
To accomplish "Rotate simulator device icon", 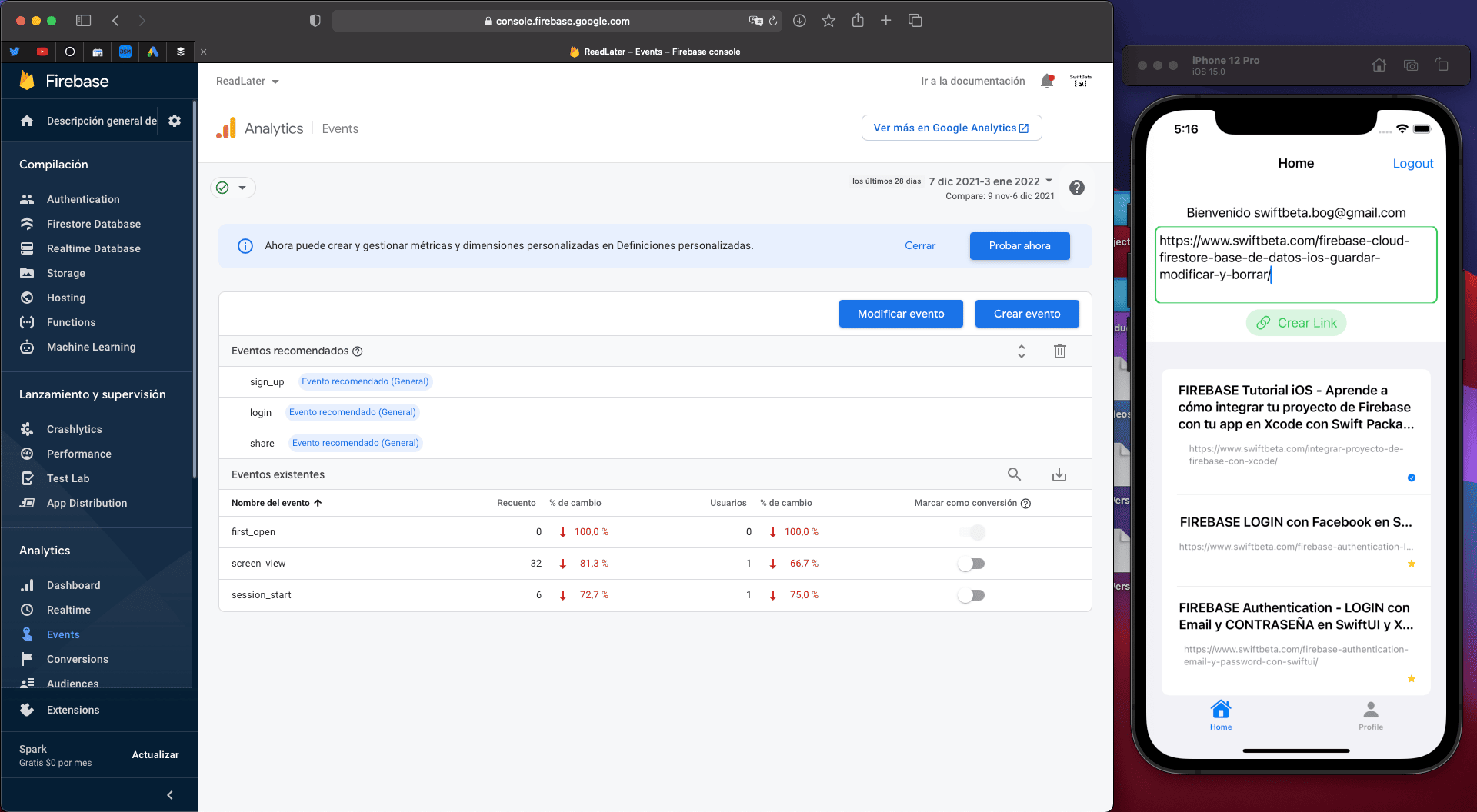I will pos(1442,65).
